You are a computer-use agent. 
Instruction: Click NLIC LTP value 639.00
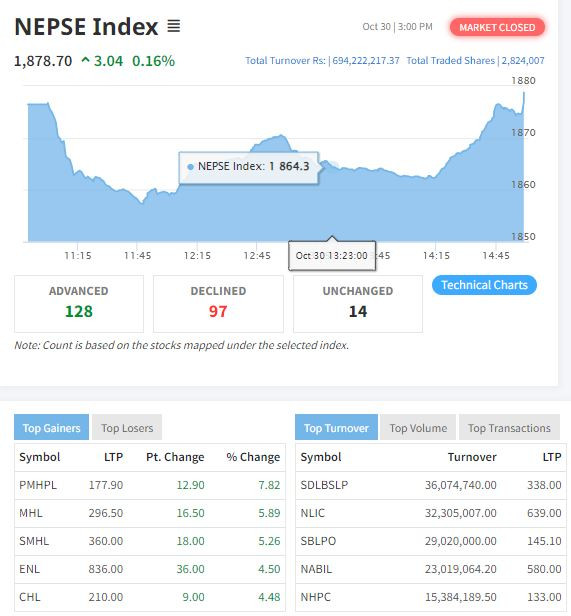pyautogui.click(x=544, y=513)
